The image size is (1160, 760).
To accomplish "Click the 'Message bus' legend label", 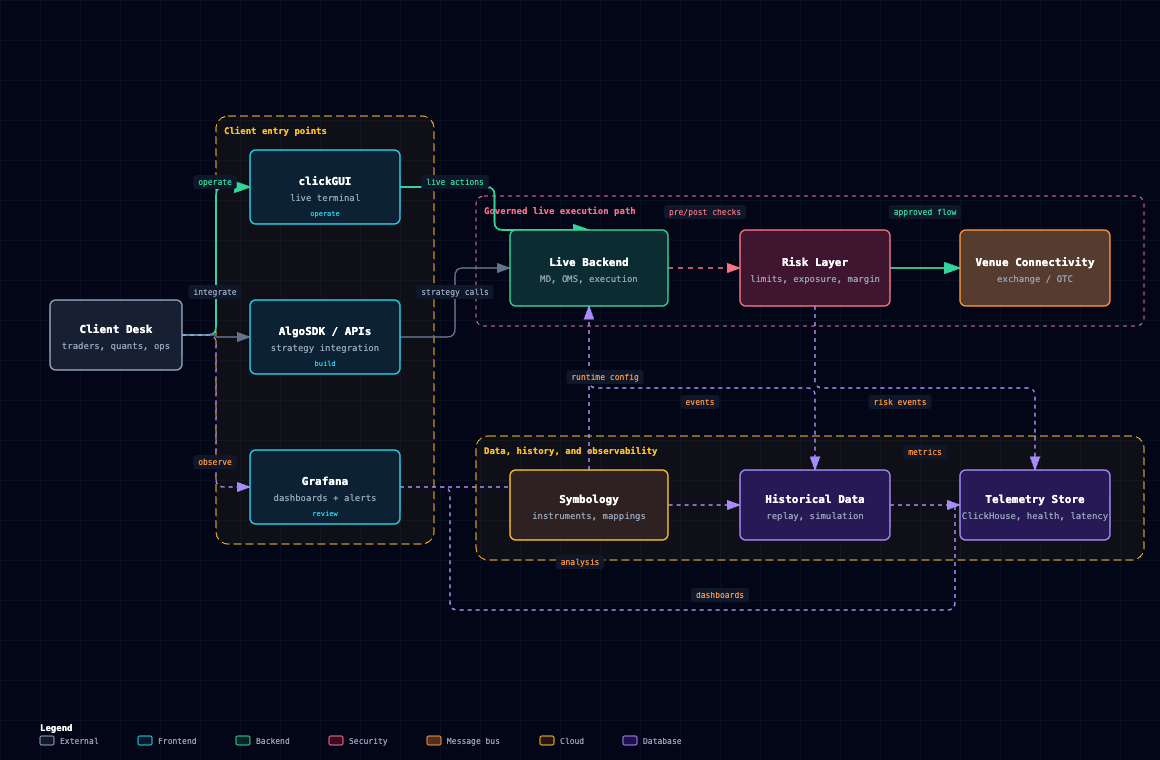I will [x=473, y=741].
